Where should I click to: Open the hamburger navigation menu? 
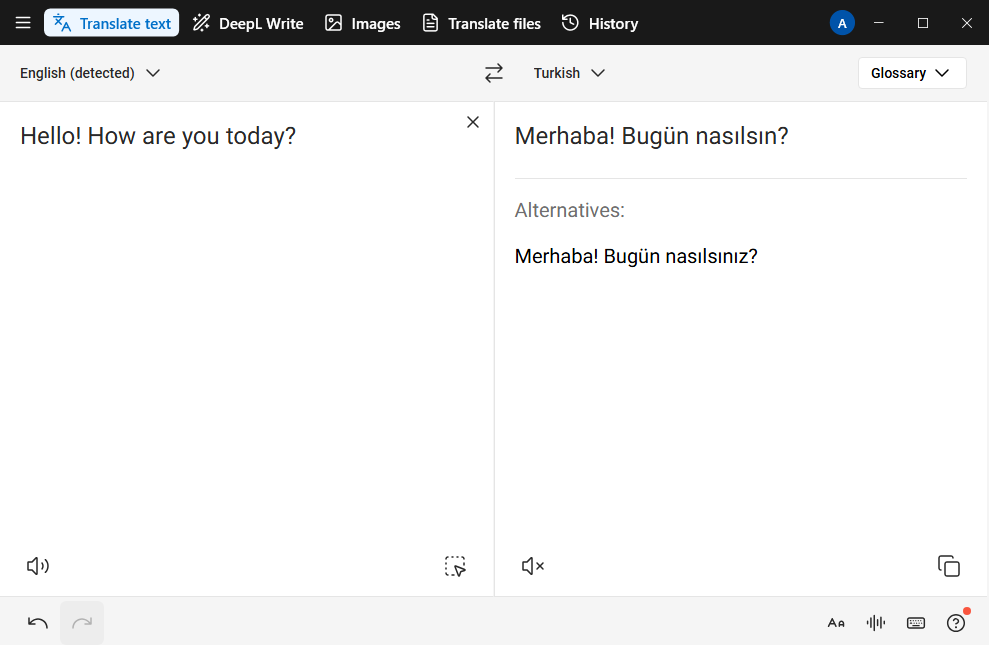point(22,22)
